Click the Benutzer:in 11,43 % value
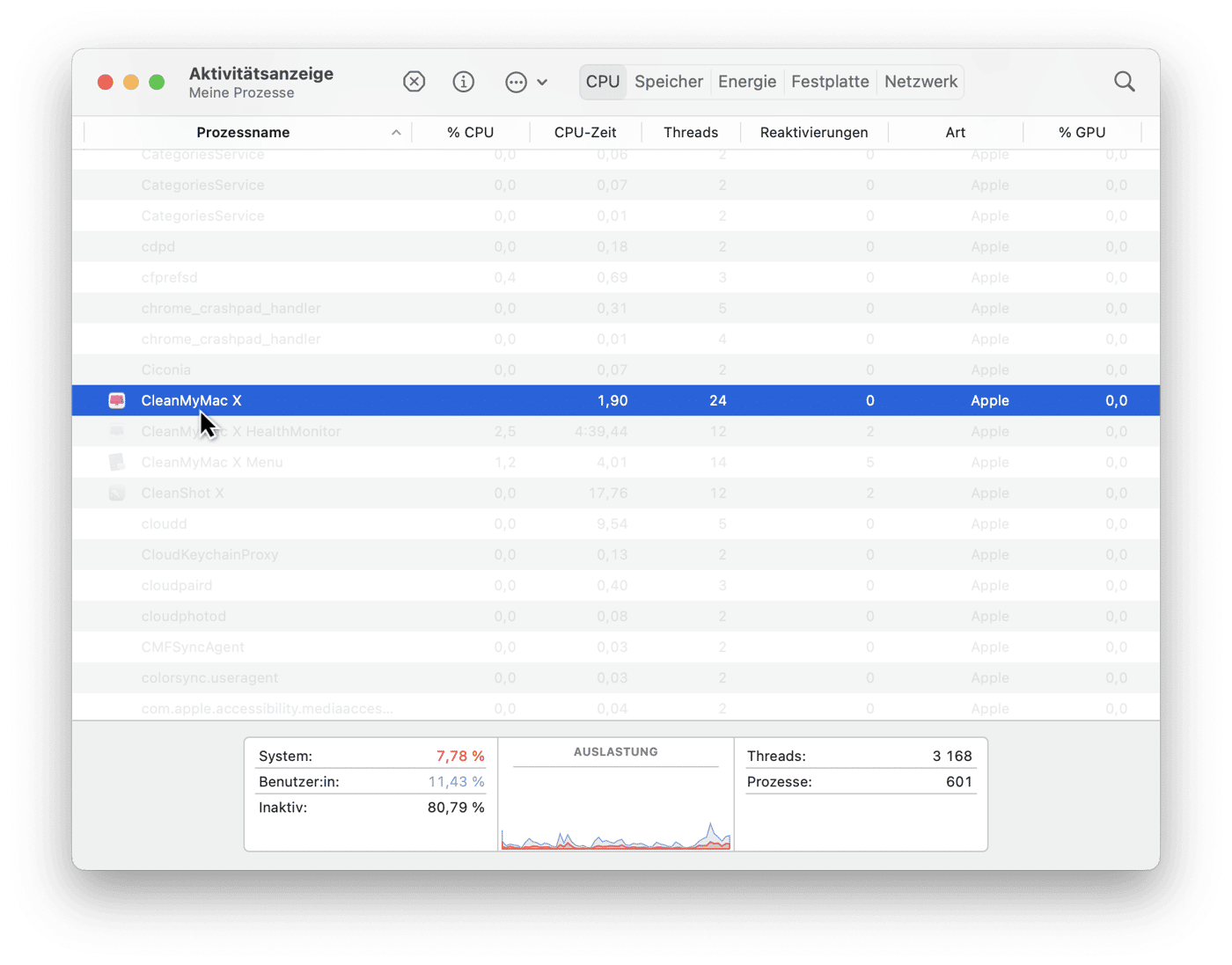The height and width of the screenshot is (965, 1232). (456, 782)
